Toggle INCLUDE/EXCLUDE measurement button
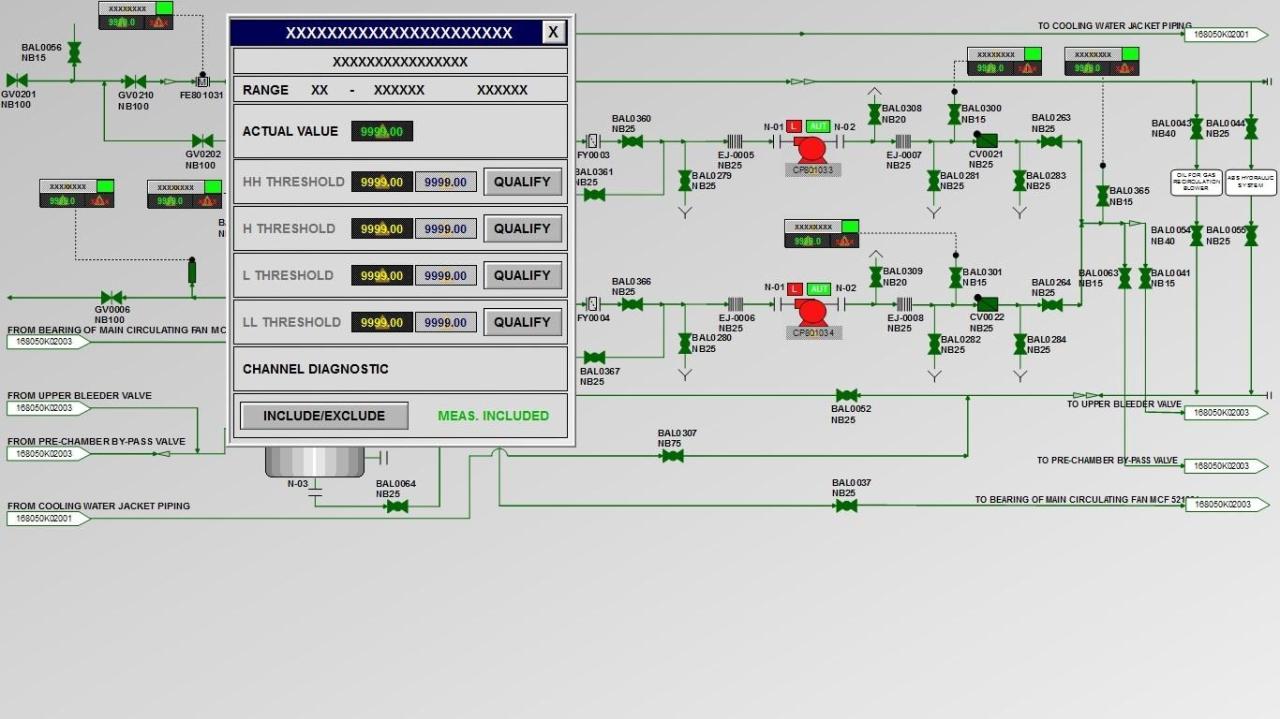The height and width of the screenshot is (719, 1280). [324, 416]
